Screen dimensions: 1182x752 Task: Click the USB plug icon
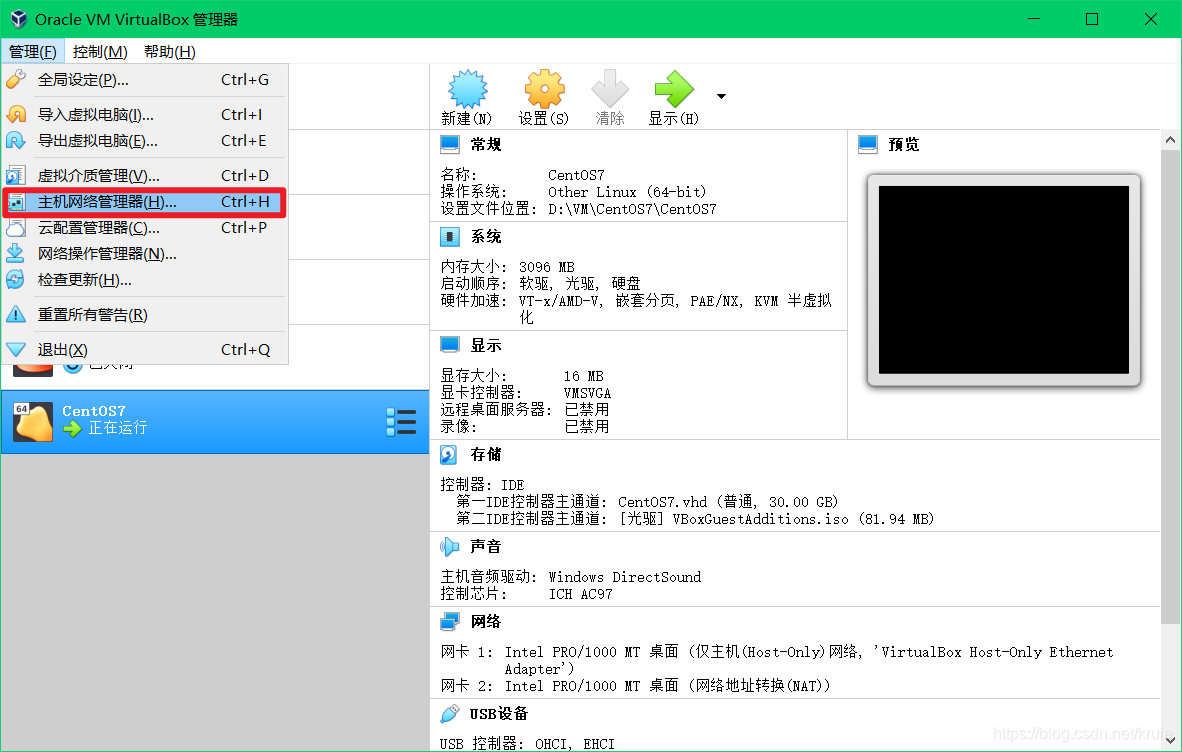(x=449, y=714)
